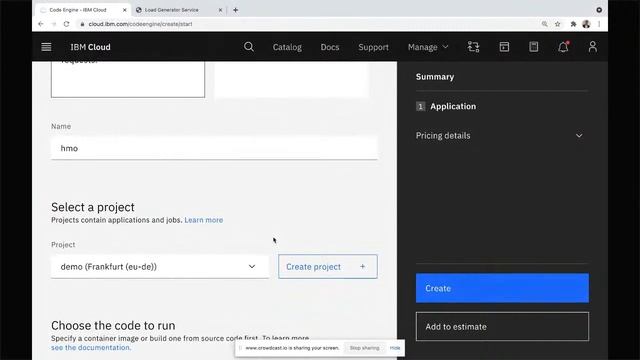Click the site lock icon in address bar
Viewport: 640px width, 360px height.
pos(82,24)
